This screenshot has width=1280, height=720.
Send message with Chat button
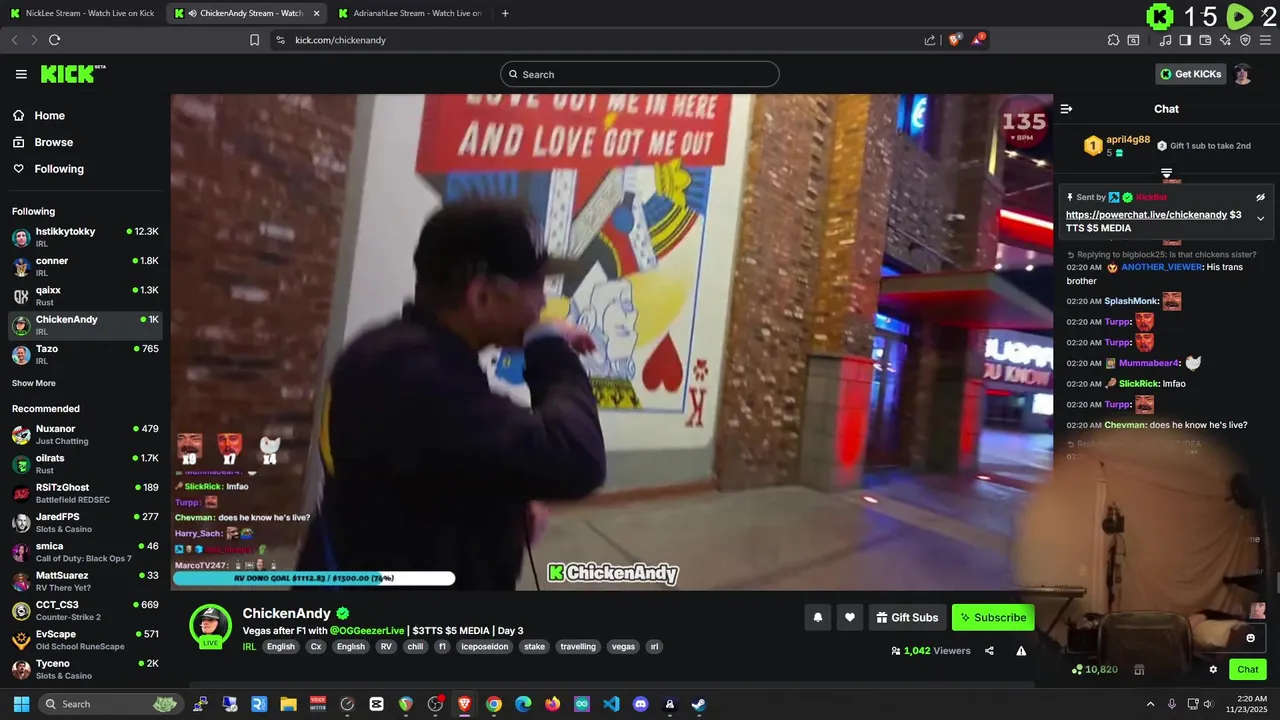(1248, 670)
